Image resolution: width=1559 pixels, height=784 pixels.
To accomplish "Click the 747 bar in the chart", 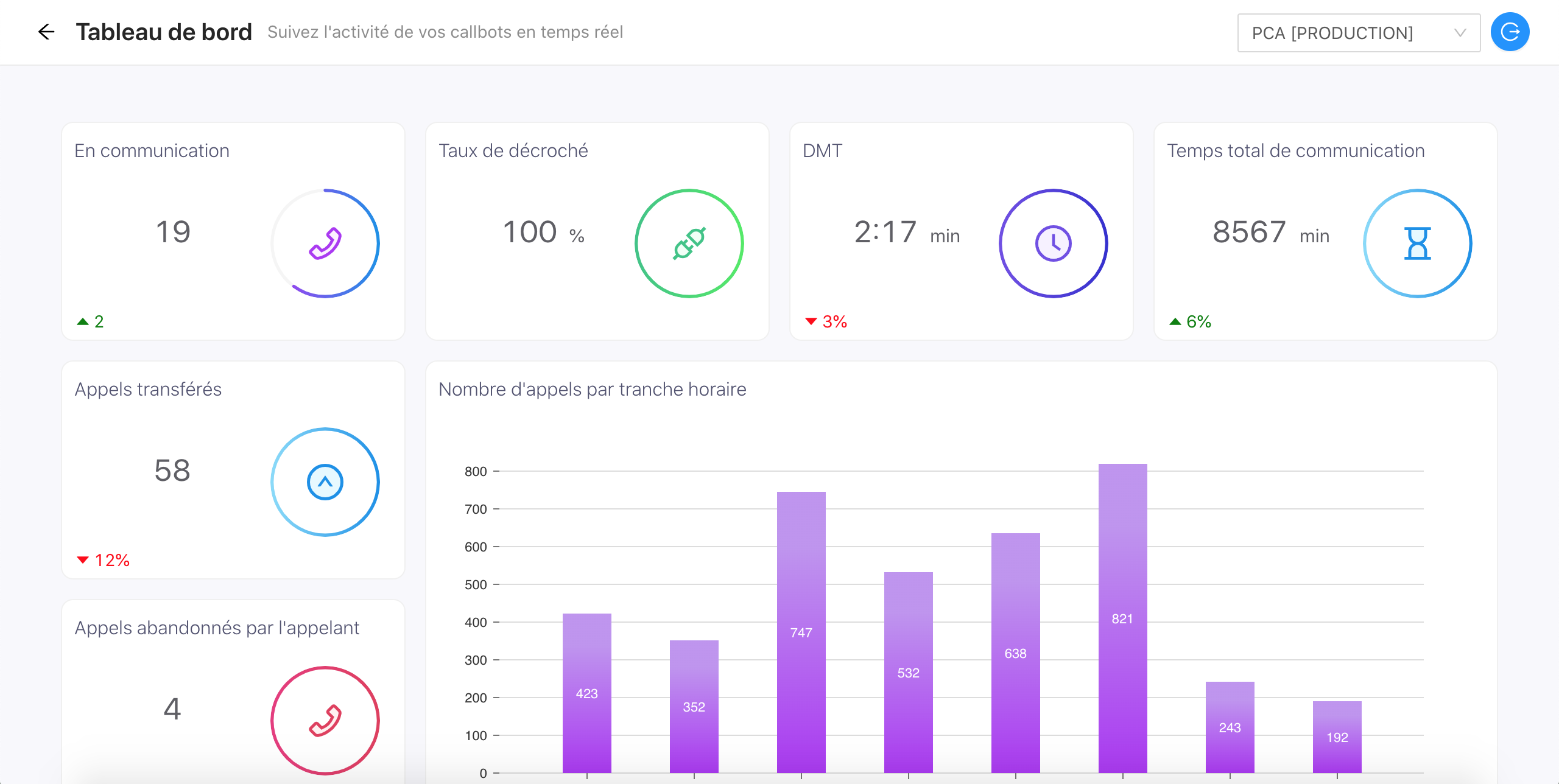I will pos(801,632).
